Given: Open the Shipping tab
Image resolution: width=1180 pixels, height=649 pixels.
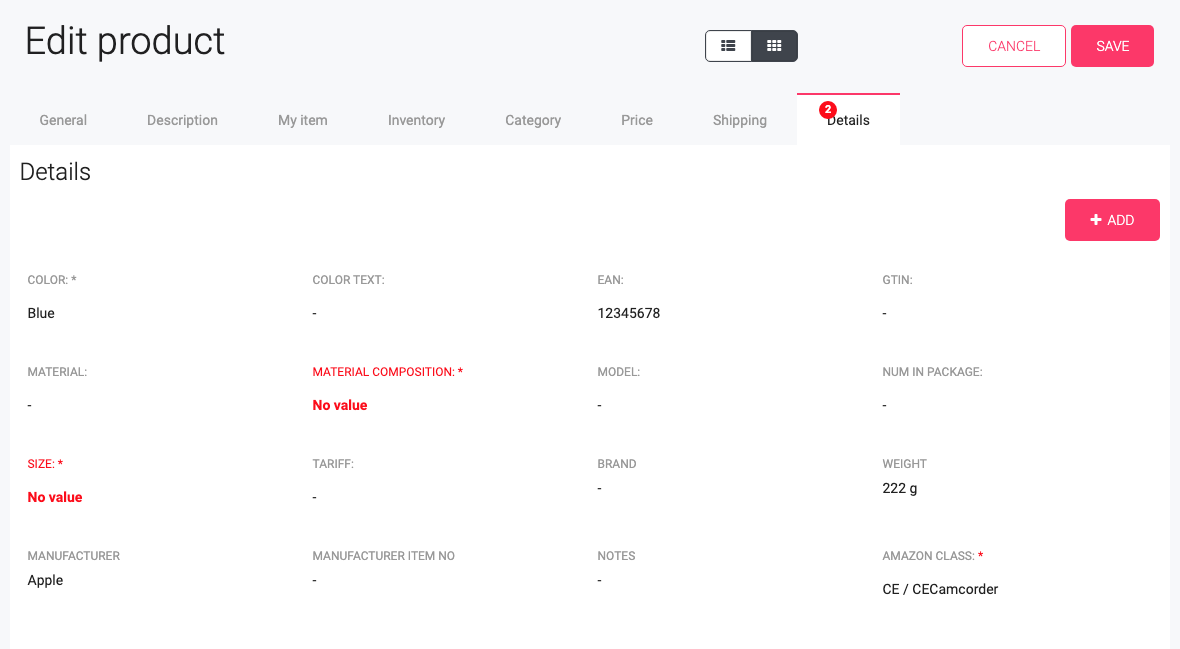Looking at the screenshot, I should (x=740, y=120).
